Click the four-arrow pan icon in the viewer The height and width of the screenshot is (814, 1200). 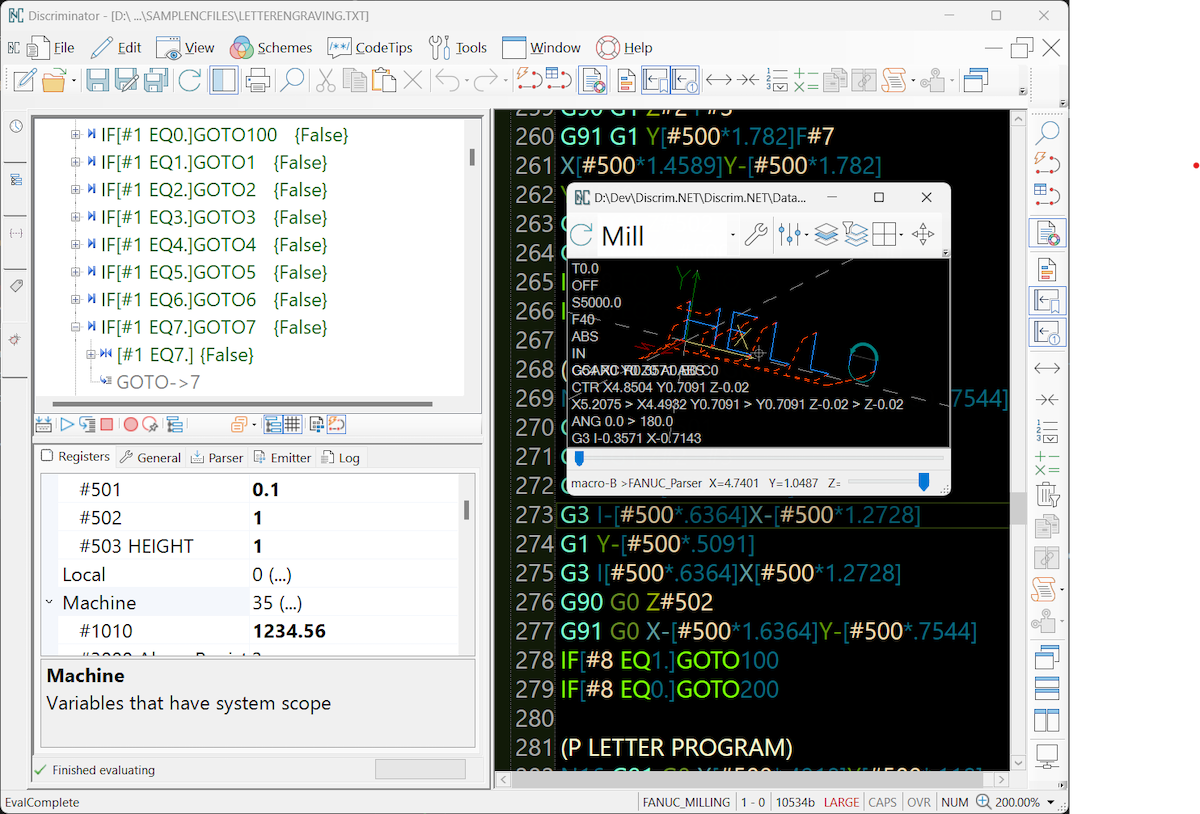[923, 235]
